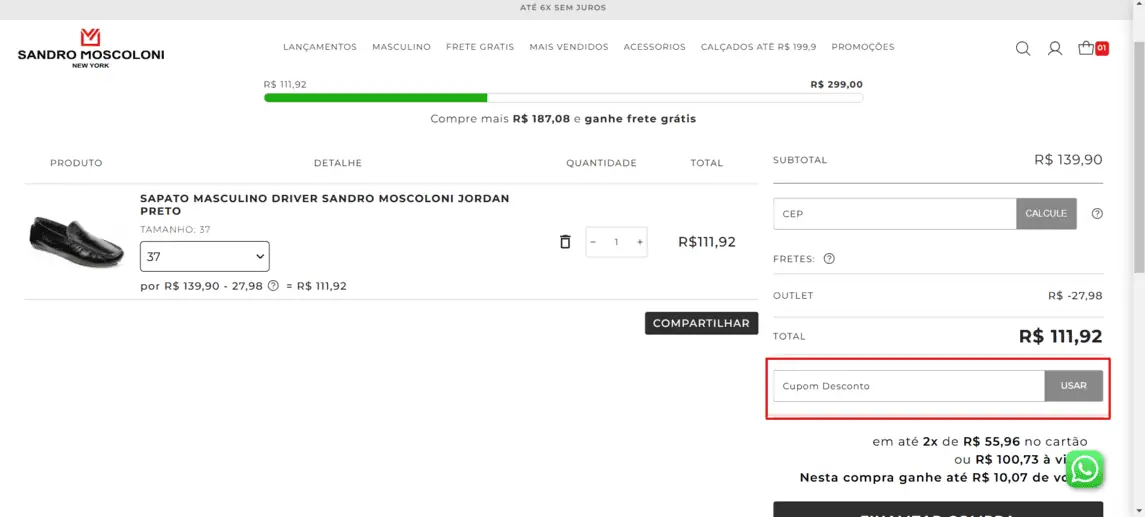Image resolution: width=1145 pixels, height=517 pixels.
Task: Open Lançamentos menu
Action: (320, 47)
